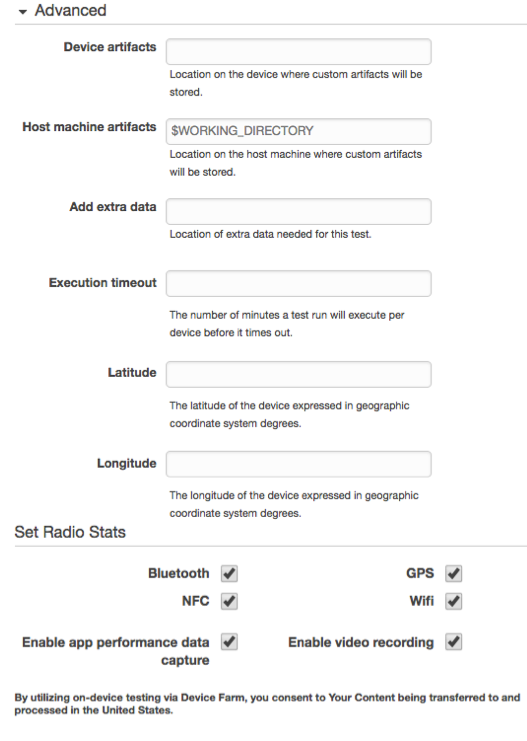Toggle the Wifi checkbox
The height and width of the screenshot is (741, 527).
tap(454, 601)
